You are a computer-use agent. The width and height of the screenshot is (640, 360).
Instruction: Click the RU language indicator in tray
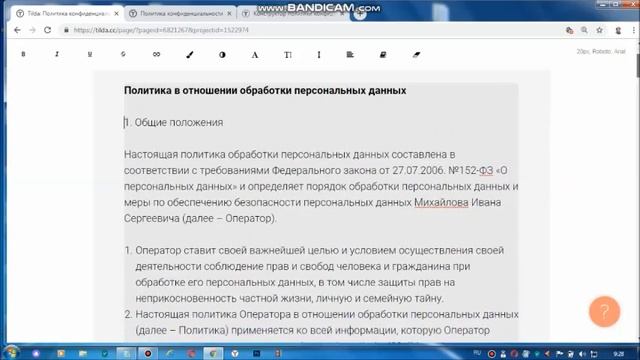click(x=477, y=353)
